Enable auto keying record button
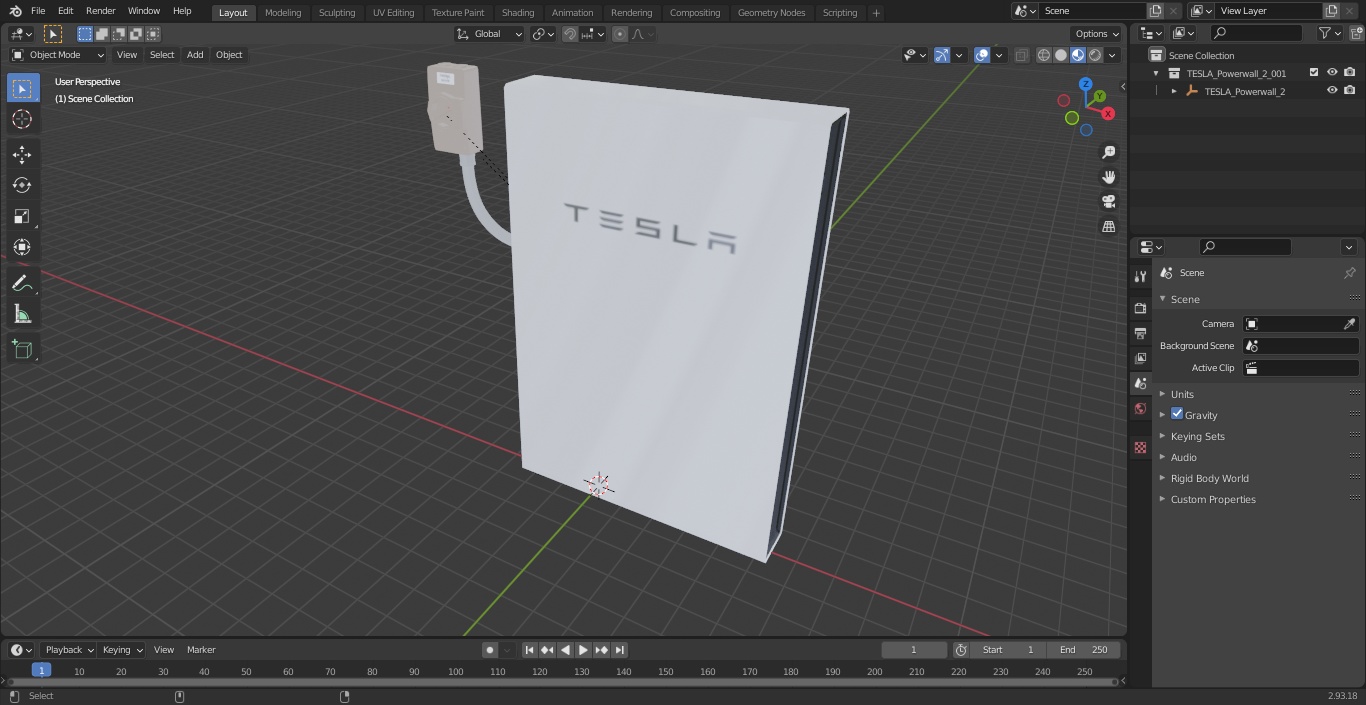The width and height of the screenshot is (1366, 705). [x=490, y=650]
